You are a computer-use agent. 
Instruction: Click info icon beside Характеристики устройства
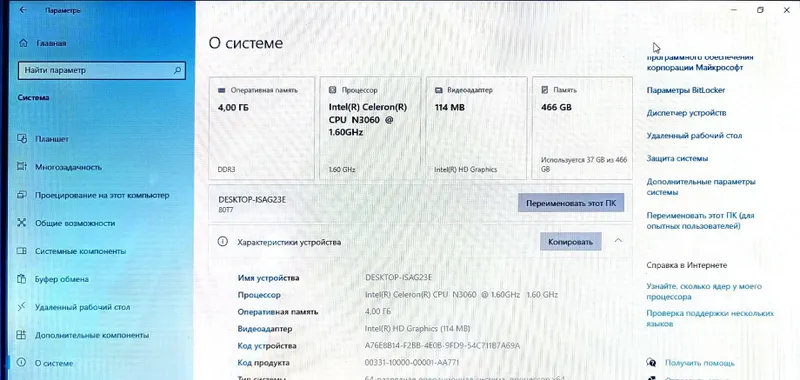[222, 242]
